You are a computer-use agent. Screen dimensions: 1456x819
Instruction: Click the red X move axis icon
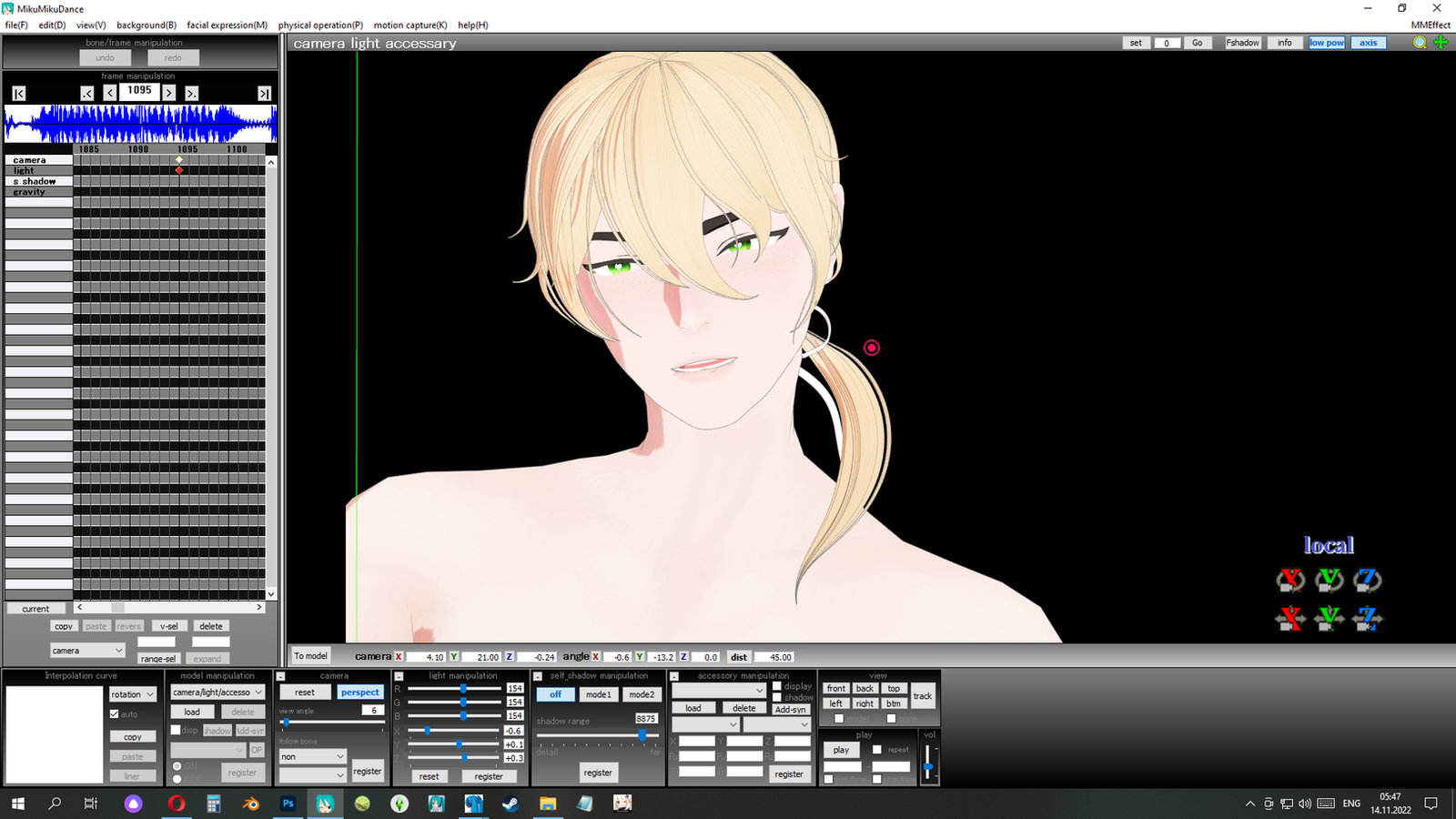pos(1290,619)
